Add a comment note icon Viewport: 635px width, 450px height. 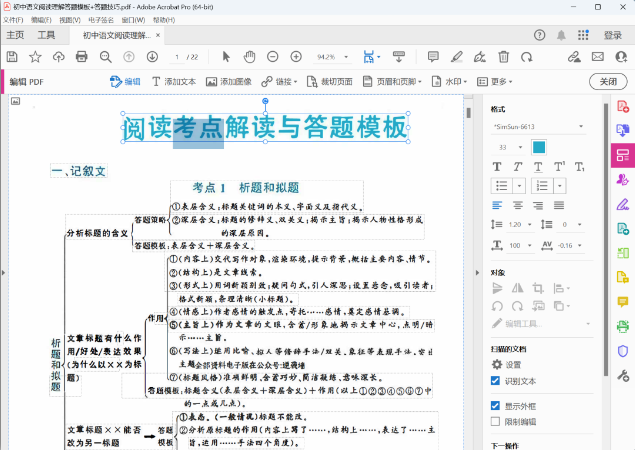(x=433, y=57)
